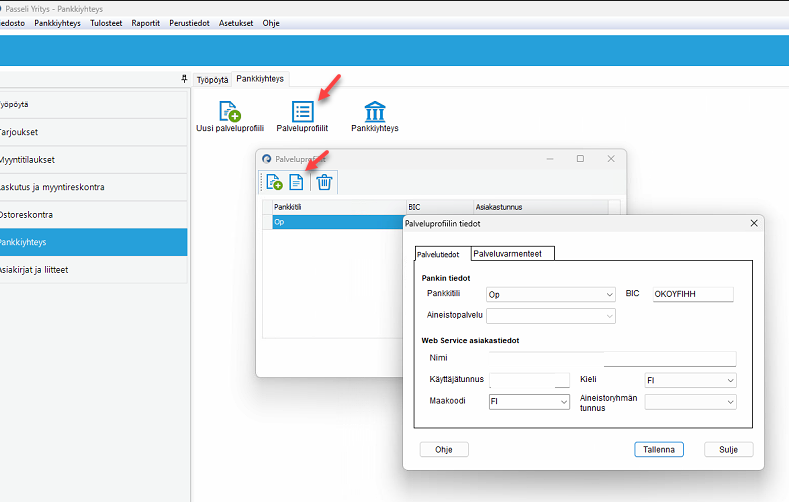Viewport: 789px width, 502px height.
Task: Close the Palveluprofiilit window
Action: tap(611, 159)
